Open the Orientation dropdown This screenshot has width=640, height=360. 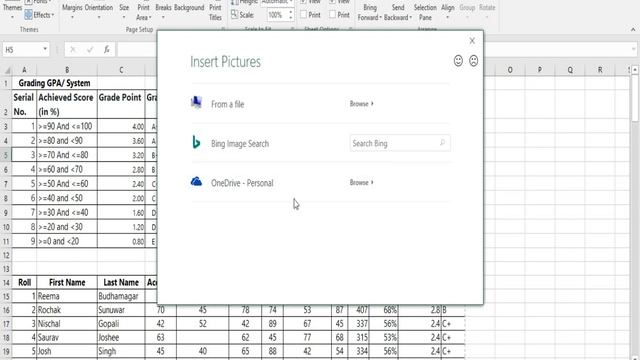point(99,11)
